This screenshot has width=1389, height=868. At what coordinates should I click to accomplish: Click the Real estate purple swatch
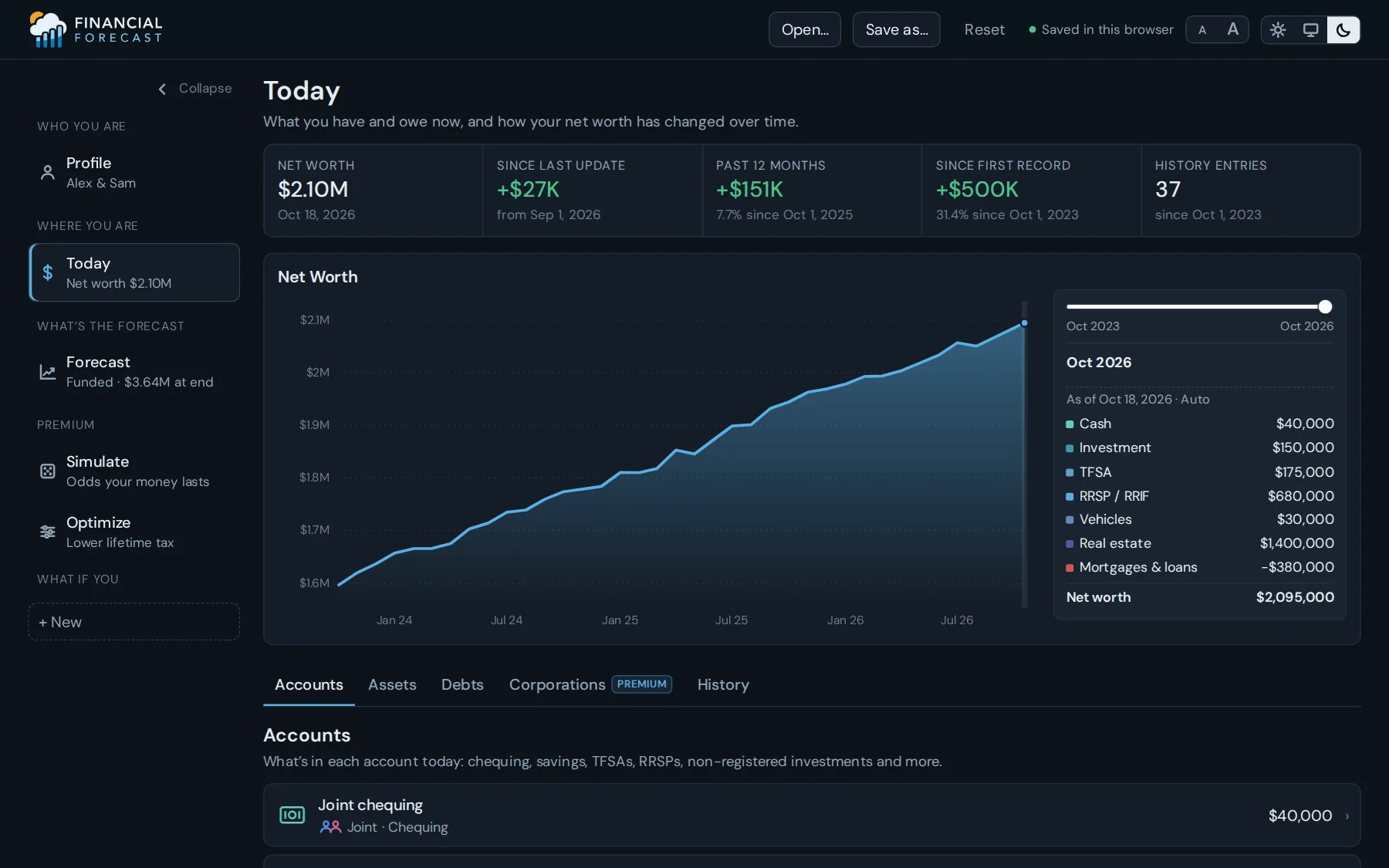click(1070, 544)
